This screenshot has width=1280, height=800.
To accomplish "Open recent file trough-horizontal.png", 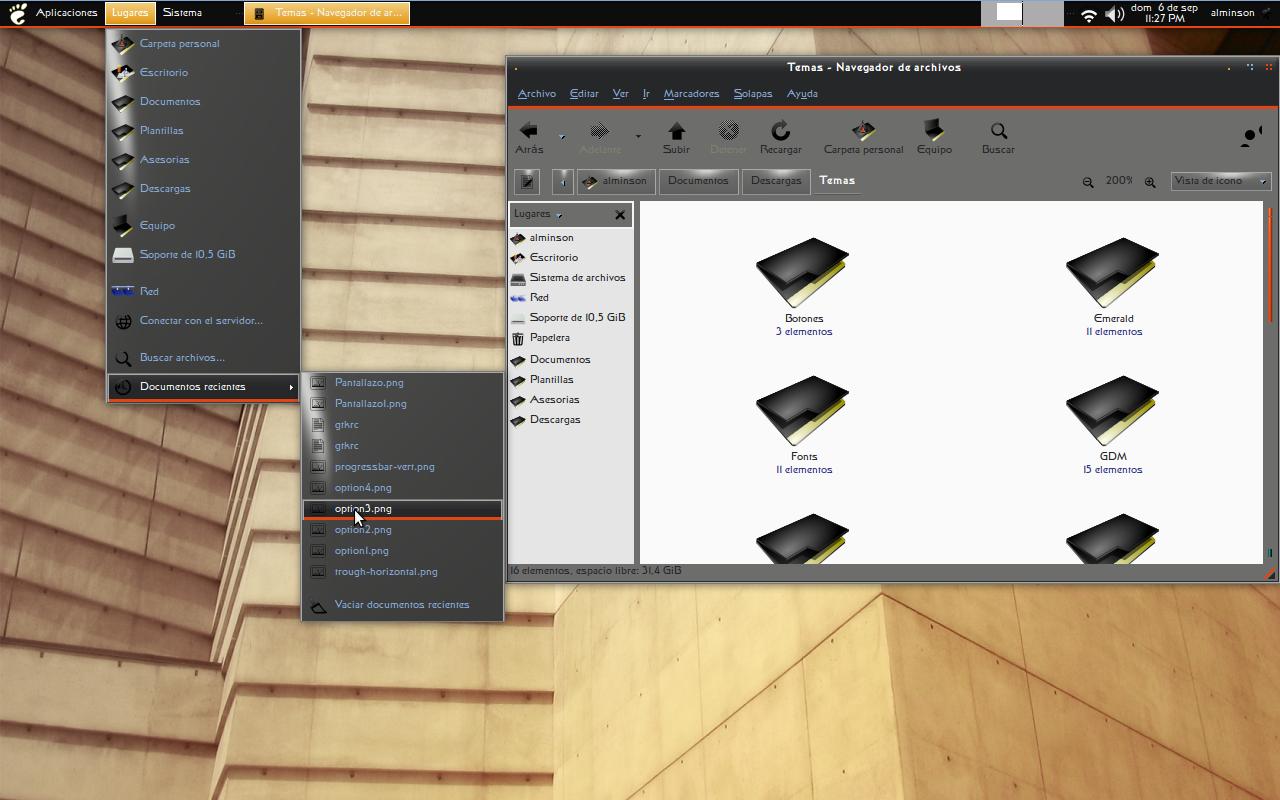I will pyautogui.click(x=402, y=572).
